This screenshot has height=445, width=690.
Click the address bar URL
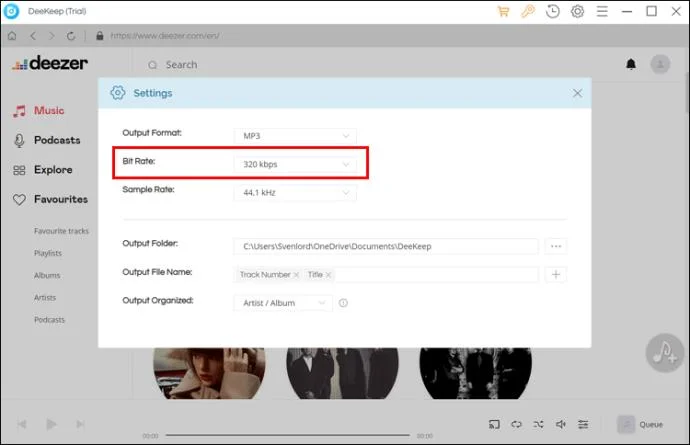tap(165, 36)
